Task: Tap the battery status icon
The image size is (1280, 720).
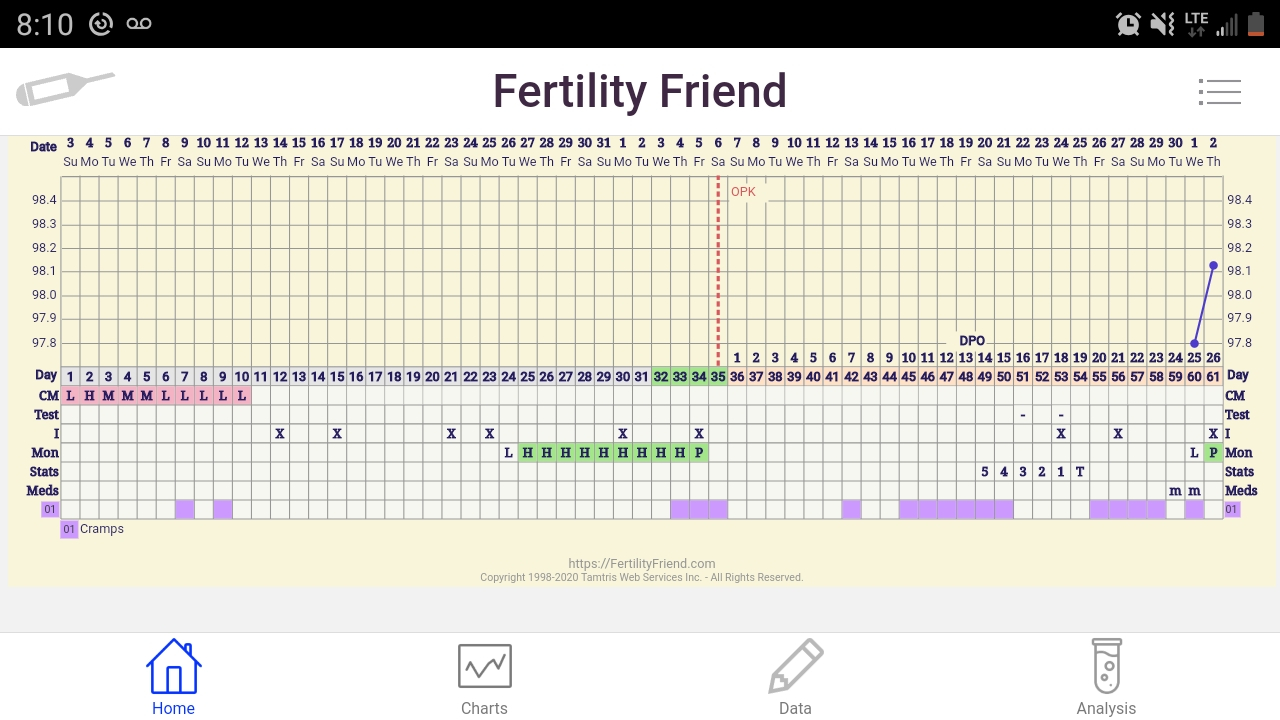Action: [1256, 24]
